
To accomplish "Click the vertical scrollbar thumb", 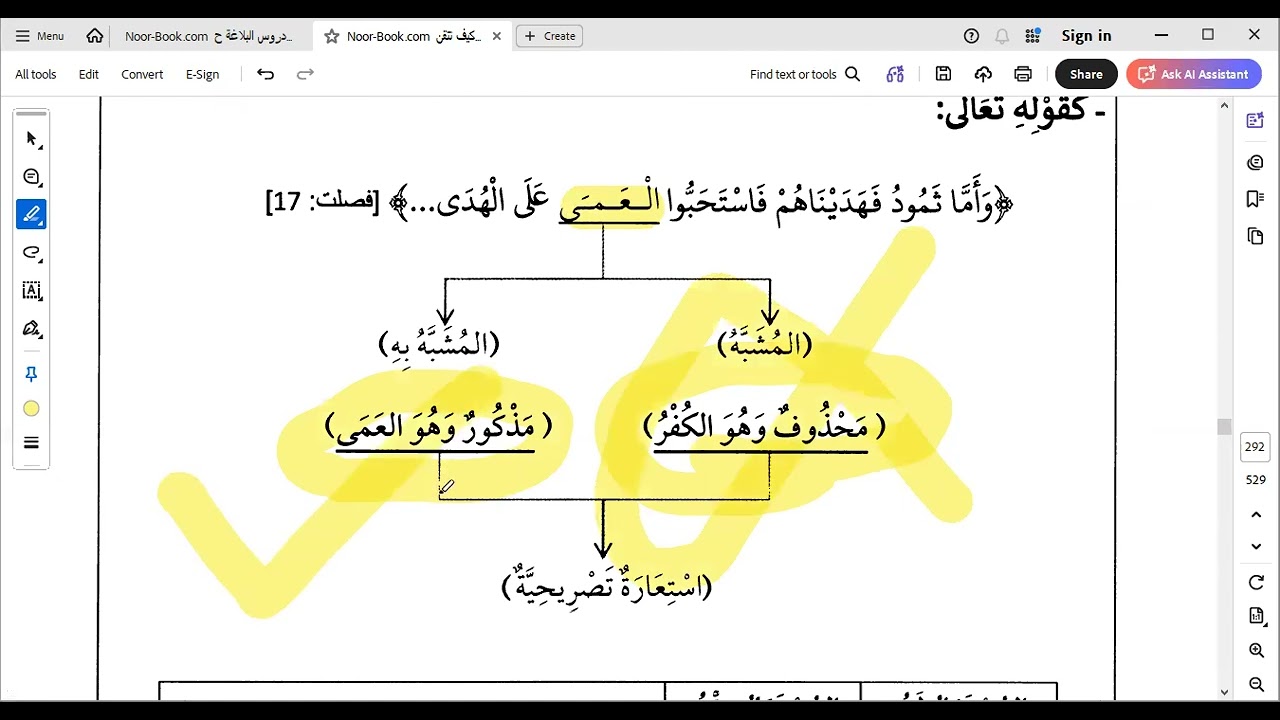I will (x=1224, y=427).
